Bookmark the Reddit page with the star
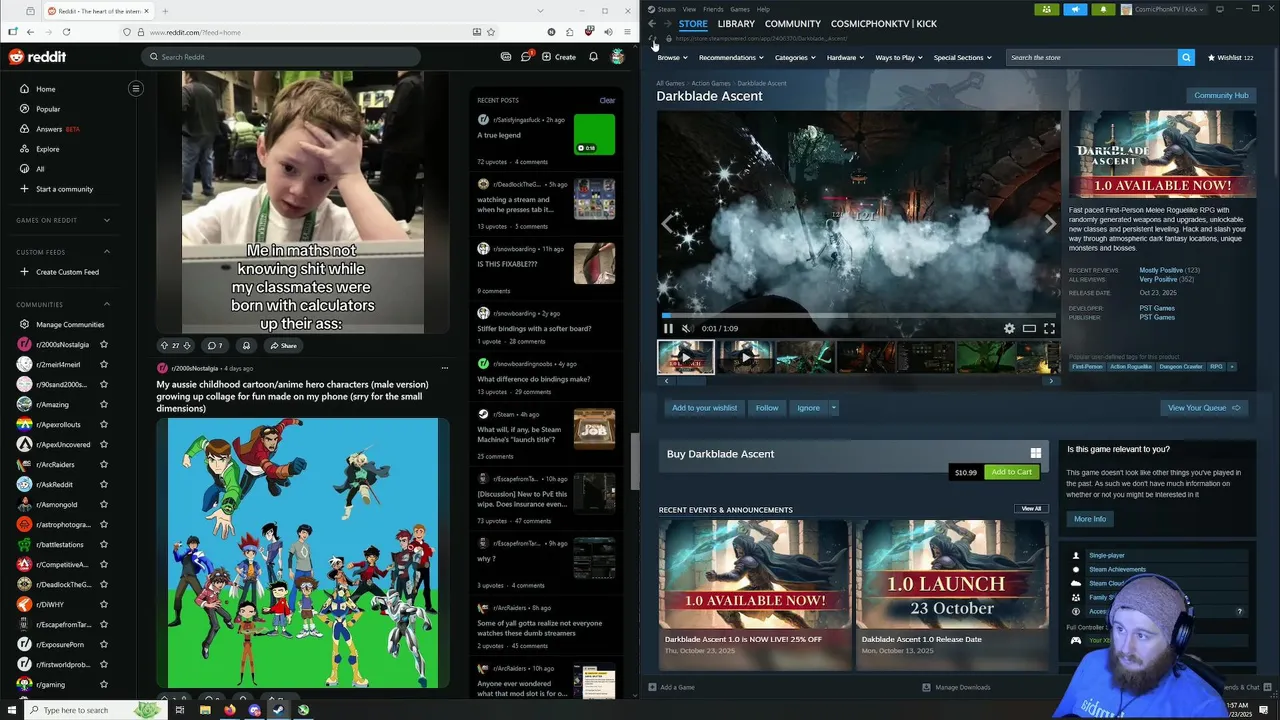The width and height of the screenshot is (1280, 720). [x=490, y=32]
